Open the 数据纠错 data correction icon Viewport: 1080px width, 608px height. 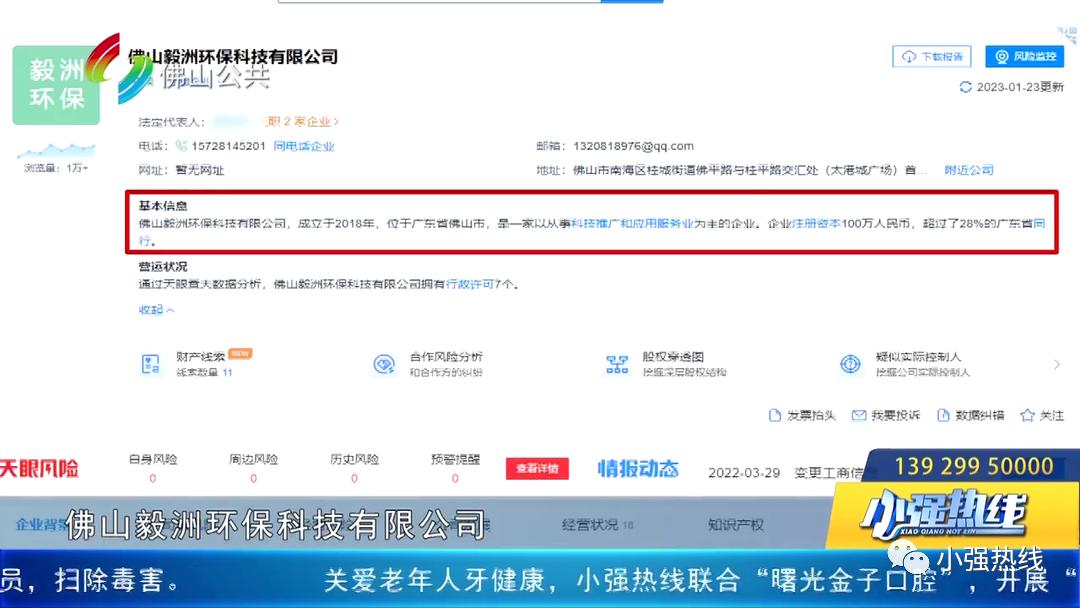942,415
